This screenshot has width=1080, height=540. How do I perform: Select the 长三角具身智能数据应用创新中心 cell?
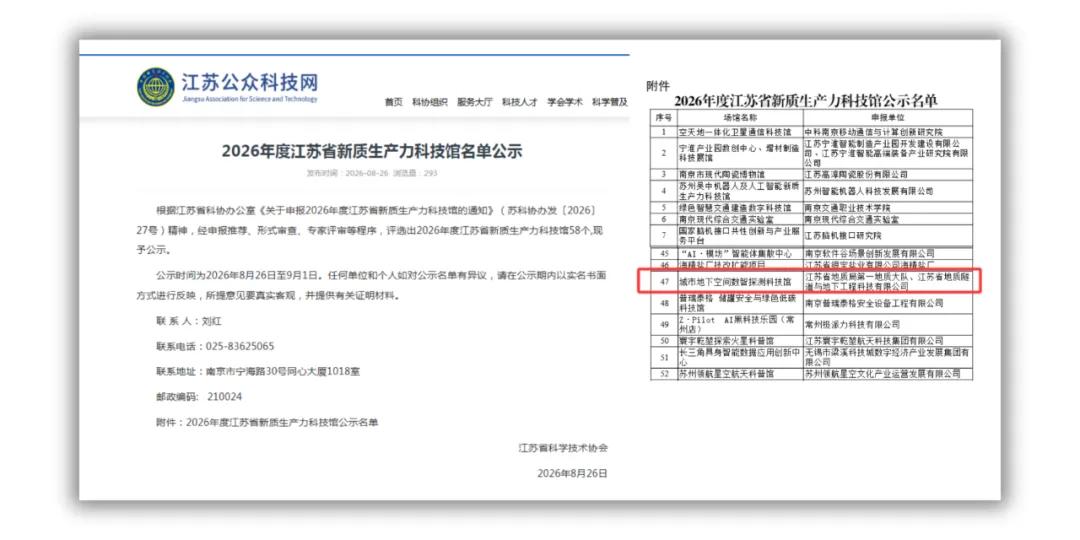[739, 357]
